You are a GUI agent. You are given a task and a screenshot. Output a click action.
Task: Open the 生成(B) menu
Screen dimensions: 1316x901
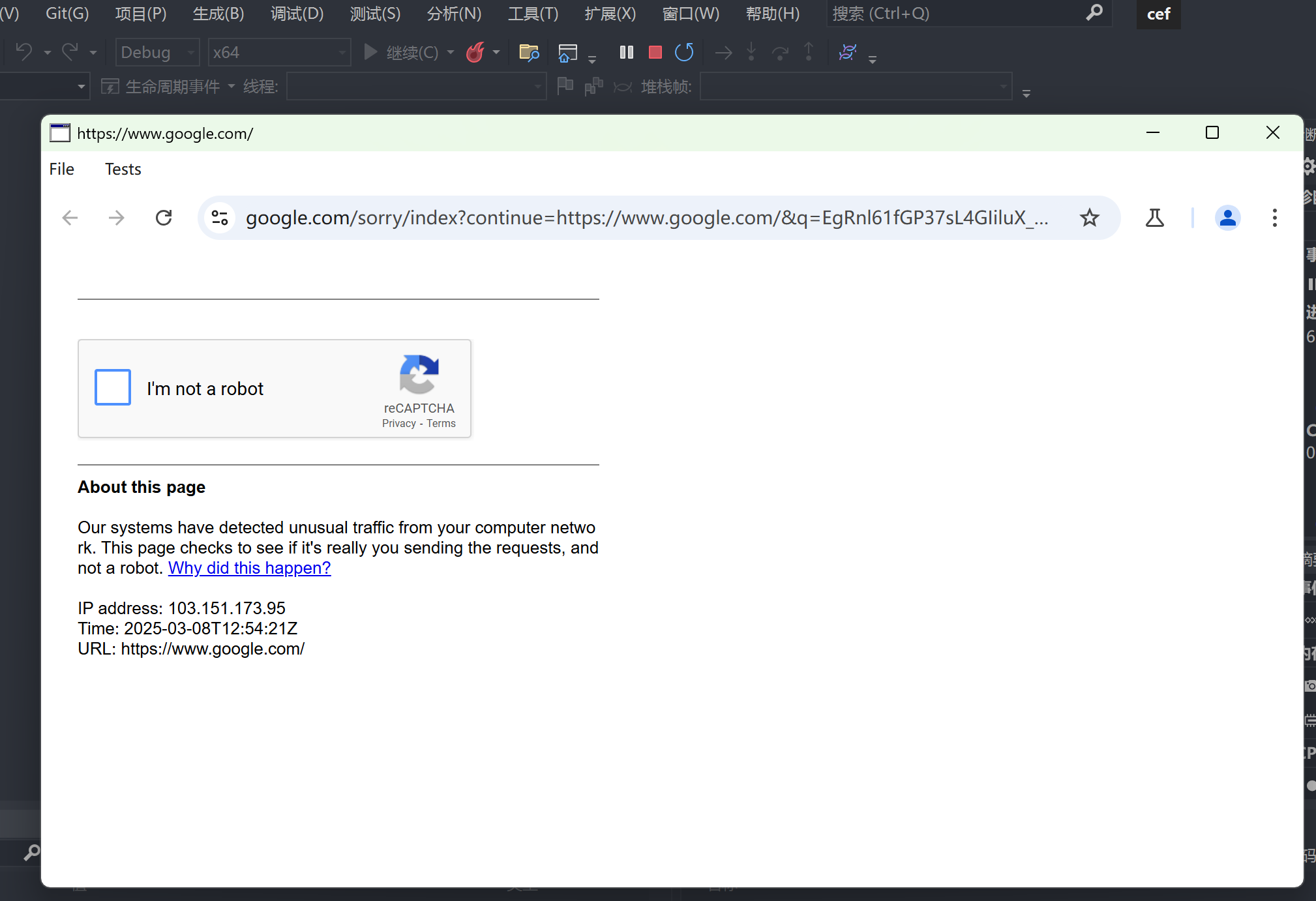pyautogui.click(x=218, y=13)
